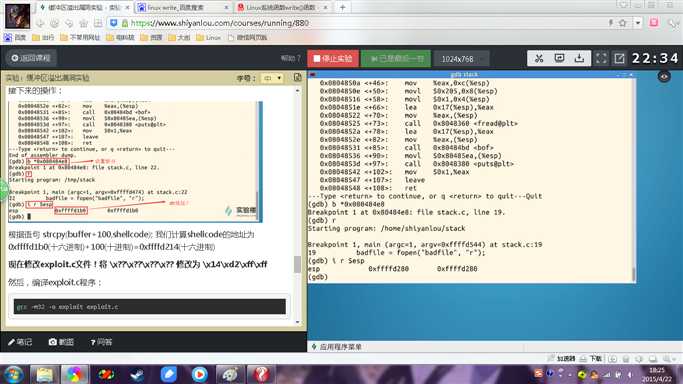Open the Q&A tab with question mark
The image size is (683, 384).
coord(101,342)
